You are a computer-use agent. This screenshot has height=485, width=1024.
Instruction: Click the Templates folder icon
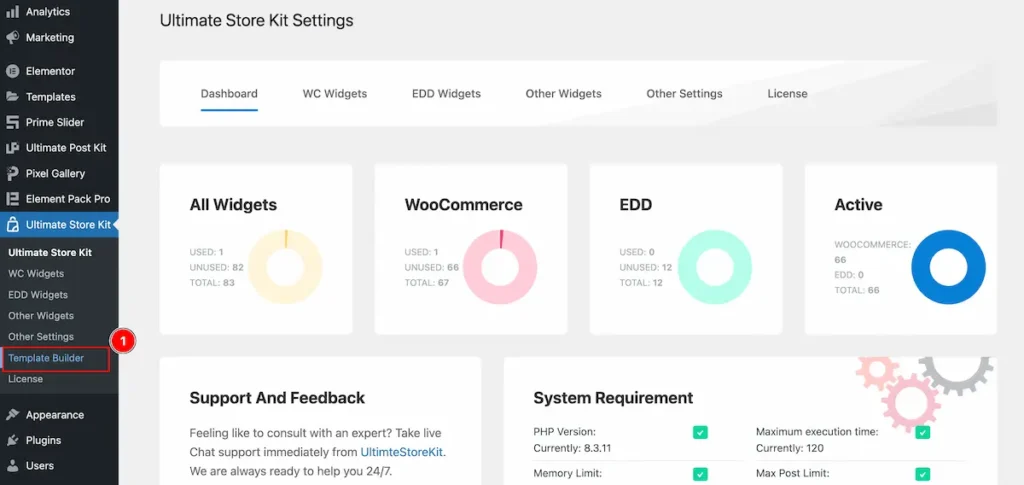pos(12,97)
